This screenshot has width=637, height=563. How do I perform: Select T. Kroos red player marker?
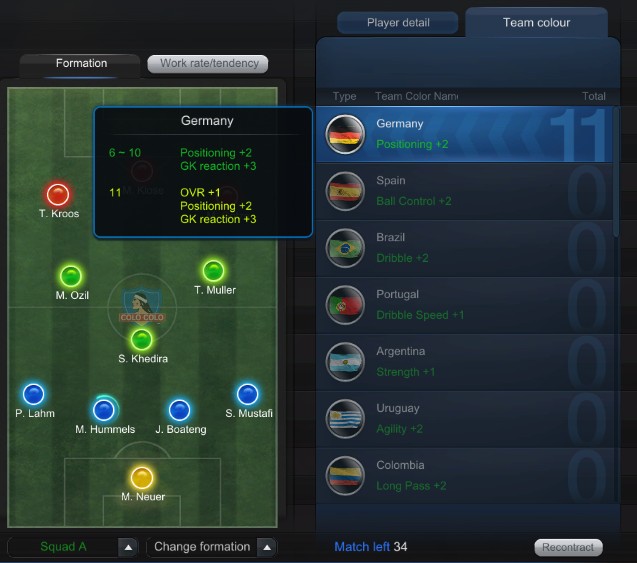58,194
